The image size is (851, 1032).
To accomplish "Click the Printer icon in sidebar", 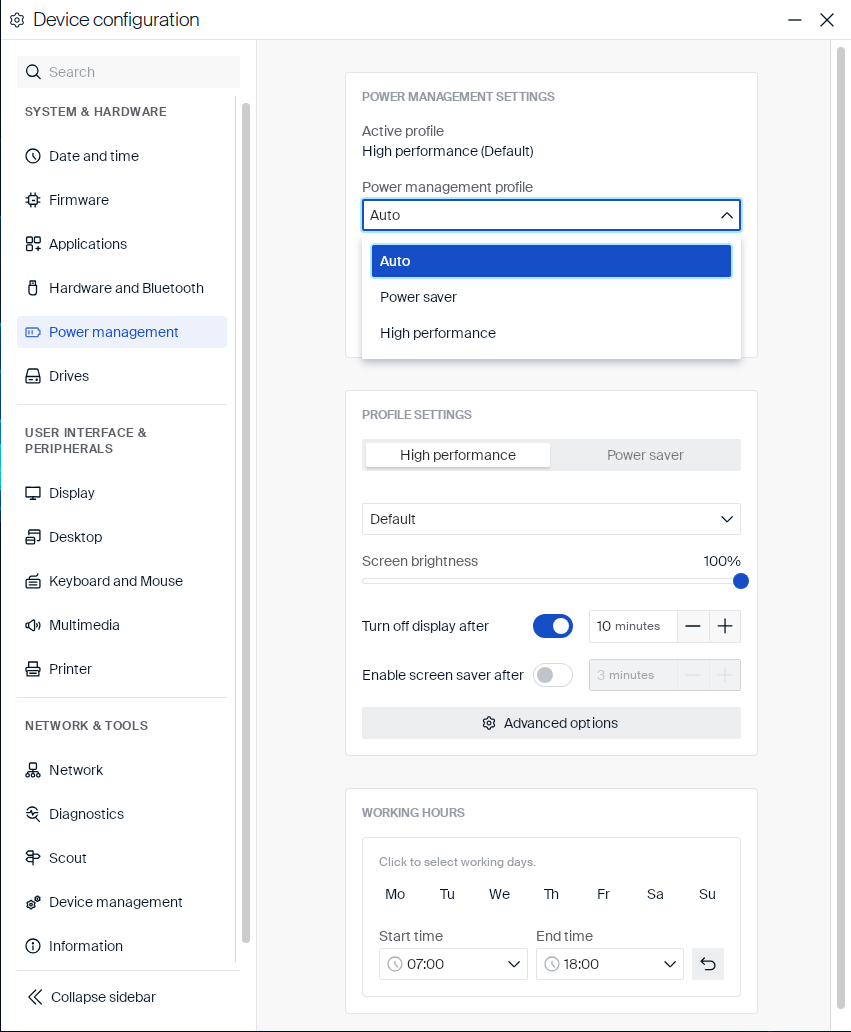I will click(33, 669).
